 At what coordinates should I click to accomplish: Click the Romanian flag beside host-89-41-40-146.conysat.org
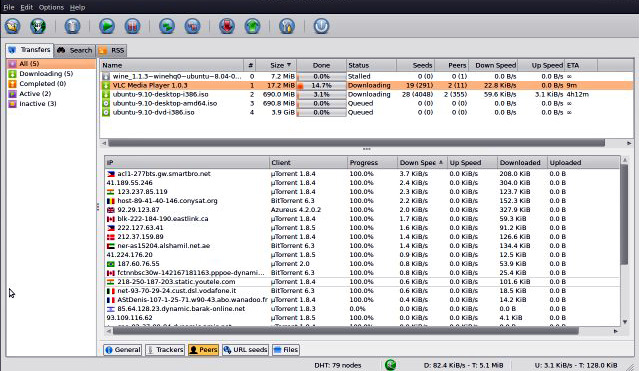tap(110, 201)
